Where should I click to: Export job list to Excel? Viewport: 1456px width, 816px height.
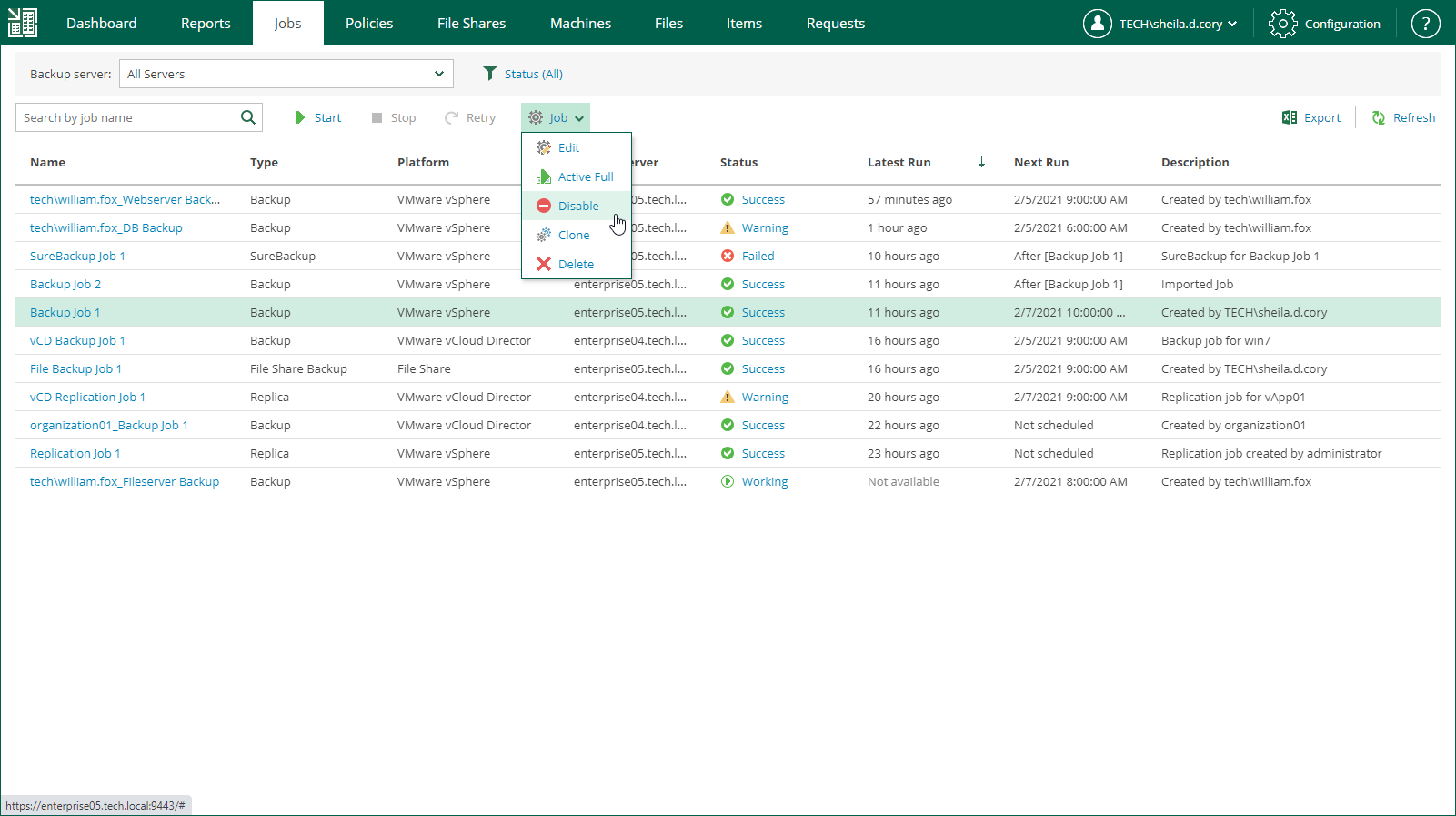[1310, 117]
